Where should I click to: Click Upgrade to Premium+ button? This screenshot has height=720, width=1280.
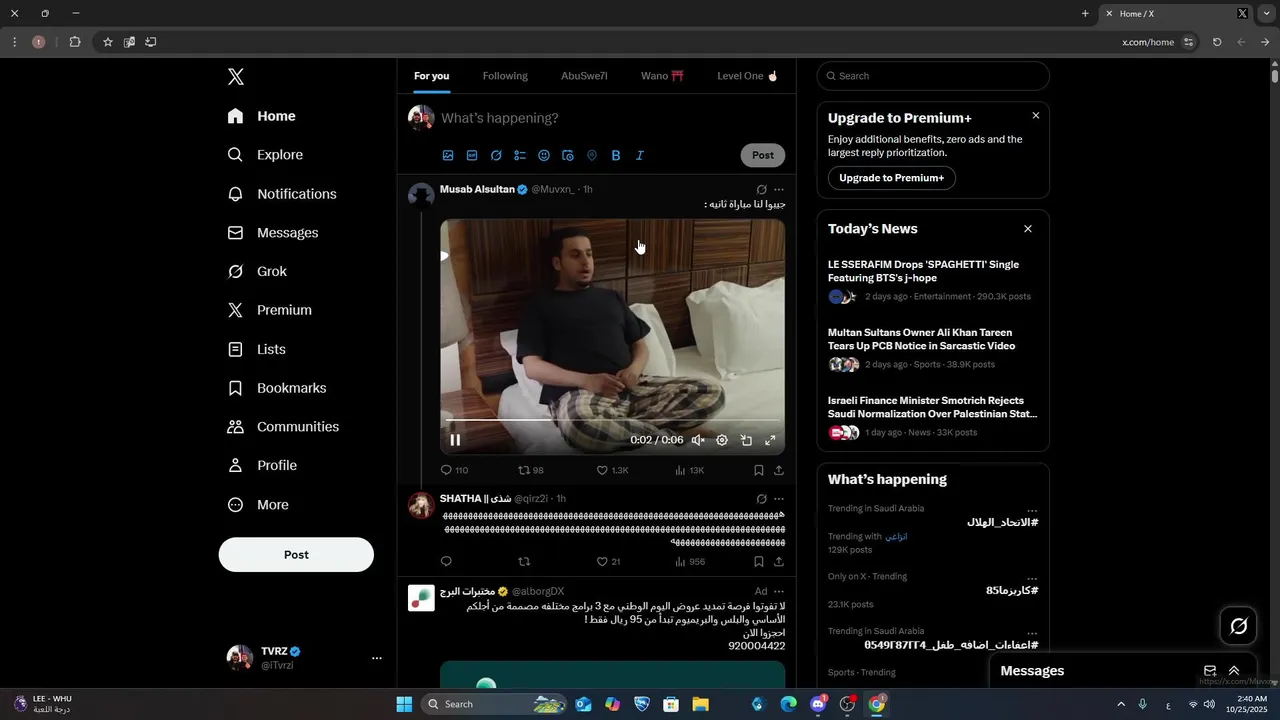click(892, 178)
